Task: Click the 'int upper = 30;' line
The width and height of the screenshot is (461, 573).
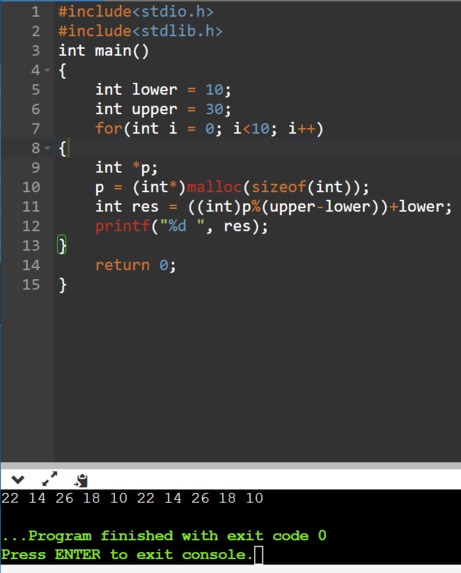Action: 163,109
